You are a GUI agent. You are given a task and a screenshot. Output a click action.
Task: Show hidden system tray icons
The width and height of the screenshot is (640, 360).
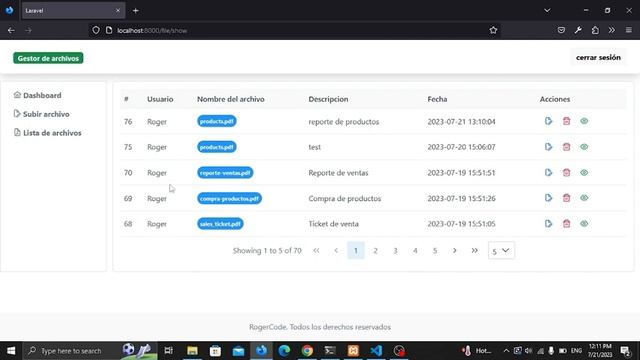click(506, 351)
